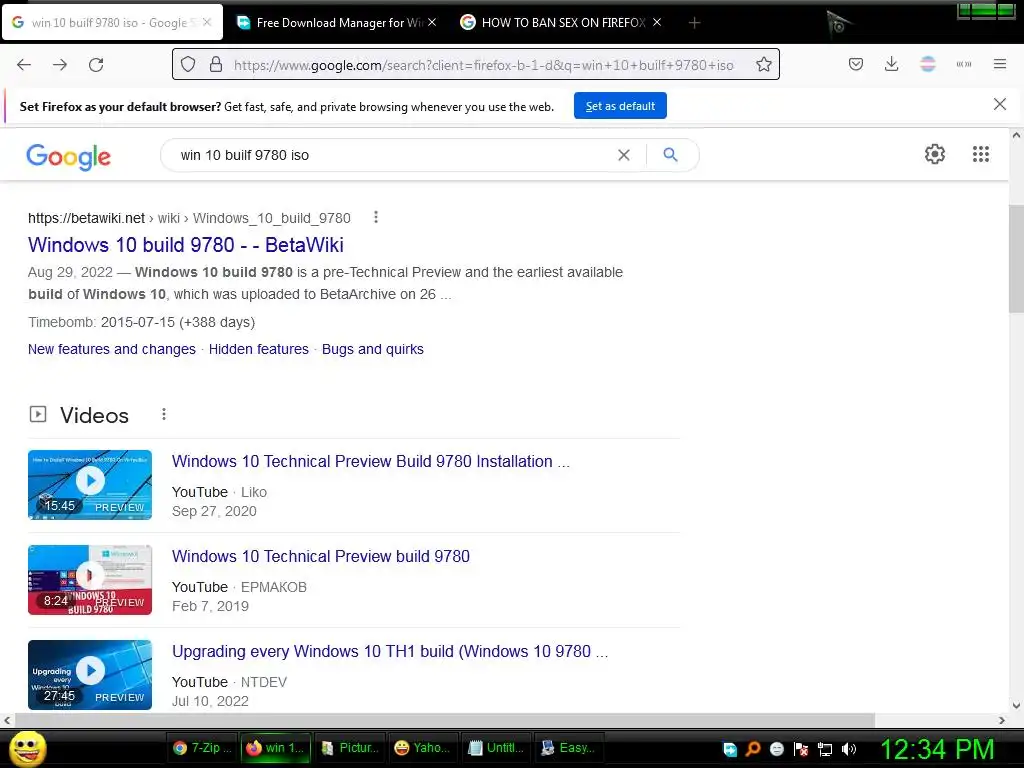Open Windows 10 build 9780 BetaWiki result
Image resolution: width=1024 pixels, height=768 pixels.
(185, 245)
